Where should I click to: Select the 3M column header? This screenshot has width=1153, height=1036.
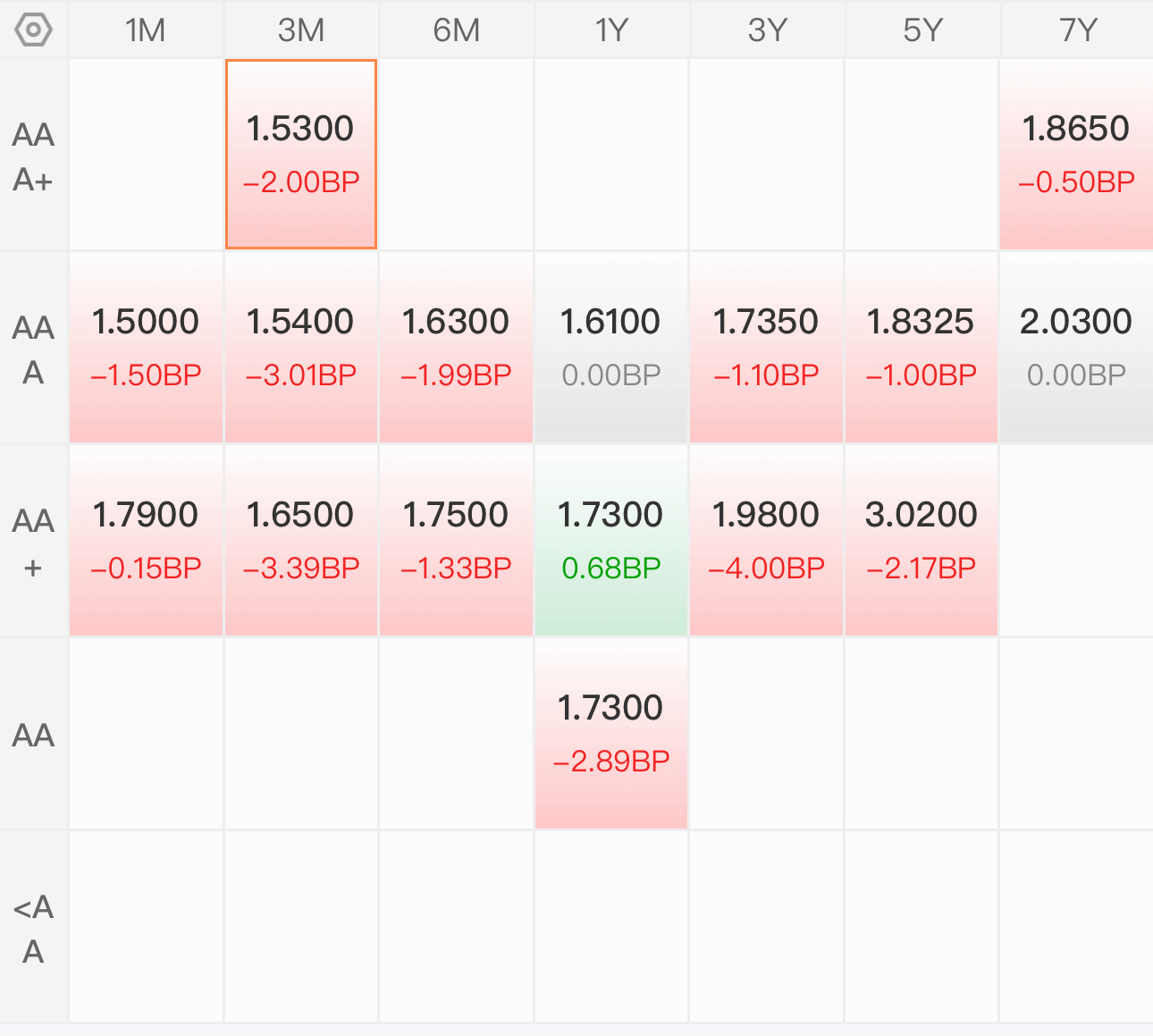point(301,30)
